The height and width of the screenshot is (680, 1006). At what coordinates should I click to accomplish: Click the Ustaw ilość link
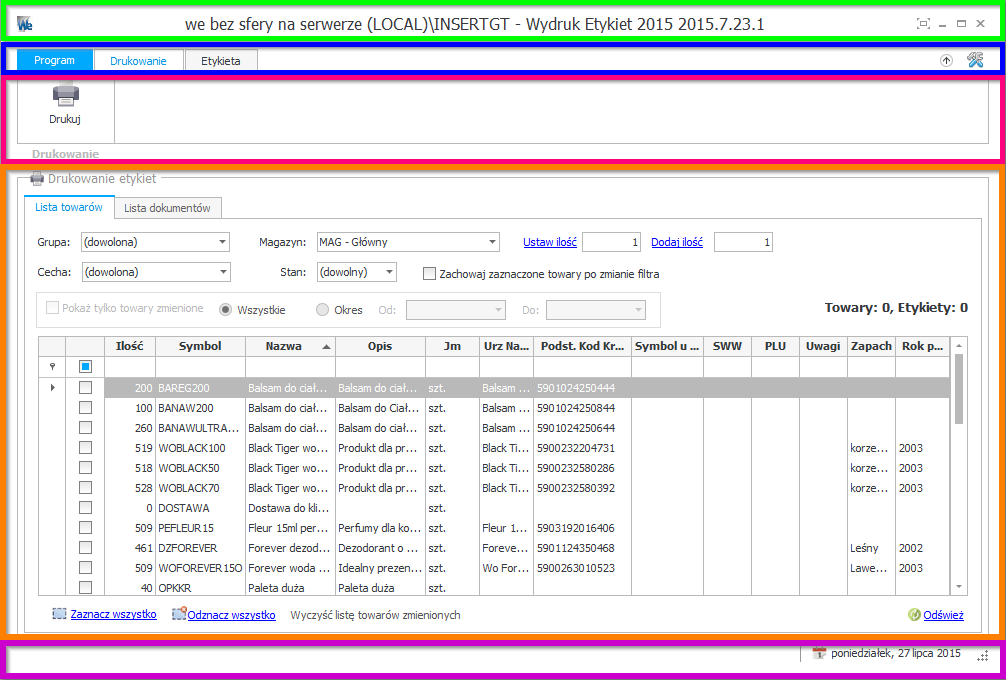pos(550,242)
